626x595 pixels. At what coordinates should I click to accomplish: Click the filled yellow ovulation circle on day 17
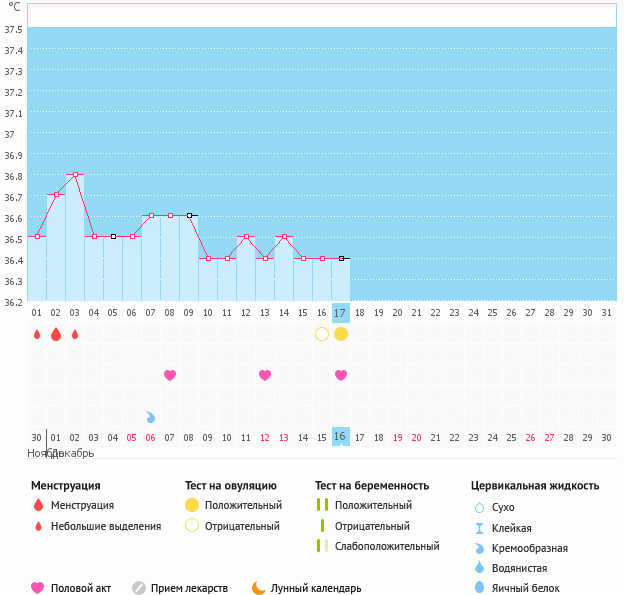pyautogui.click(x=341, y=334)
